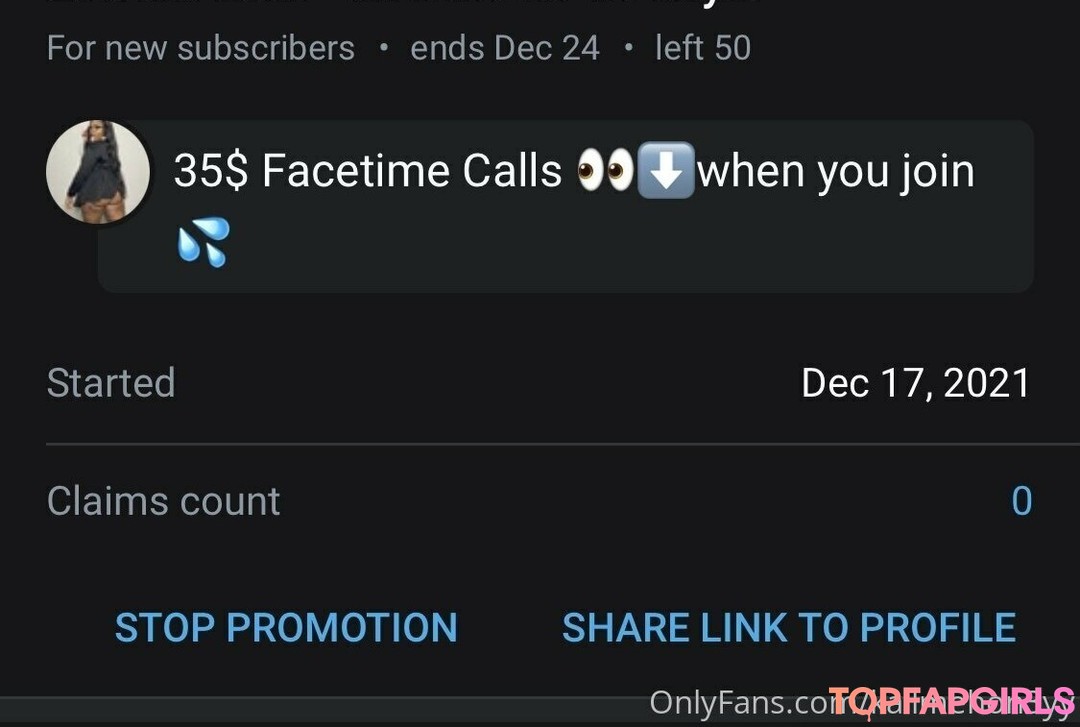Tap the down arrow emoji icon
Screen dimensions: 1080x727
coord(666,170)
